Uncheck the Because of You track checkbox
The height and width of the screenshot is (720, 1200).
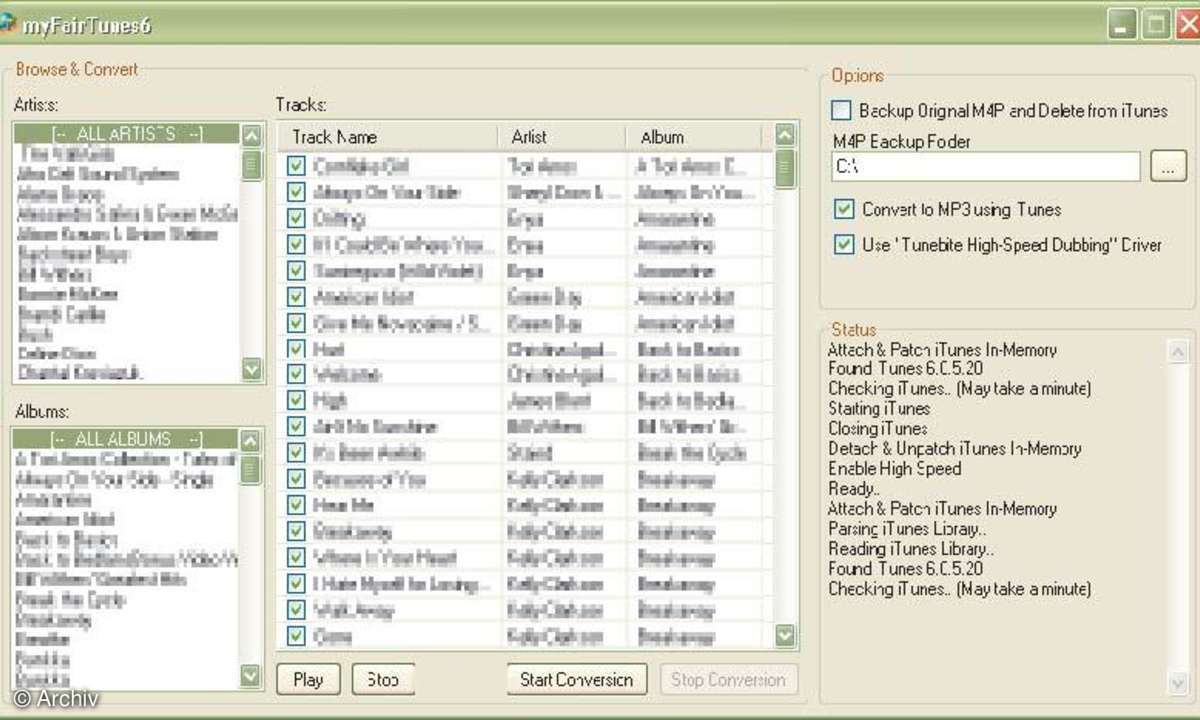pyautogui.click(x=296, y=479)
